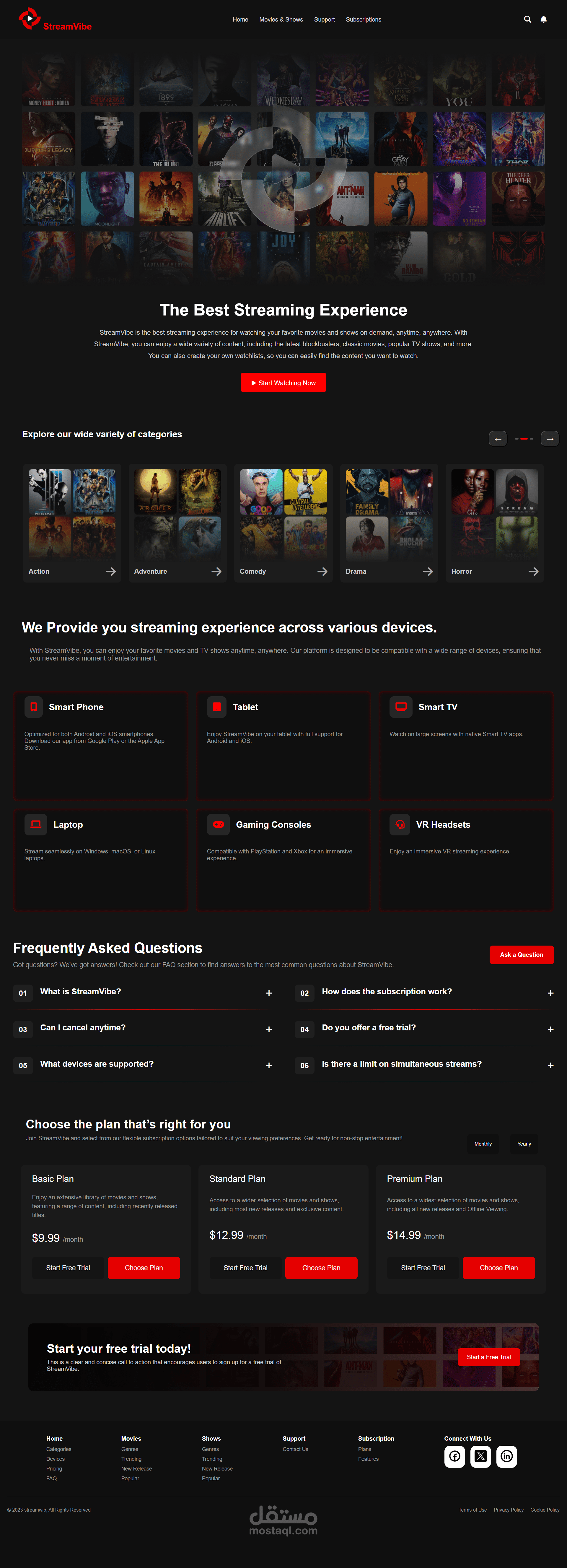
Task: Open Subscriptions in top navigation
Action: pyautogui.click(x=364, y=19)
